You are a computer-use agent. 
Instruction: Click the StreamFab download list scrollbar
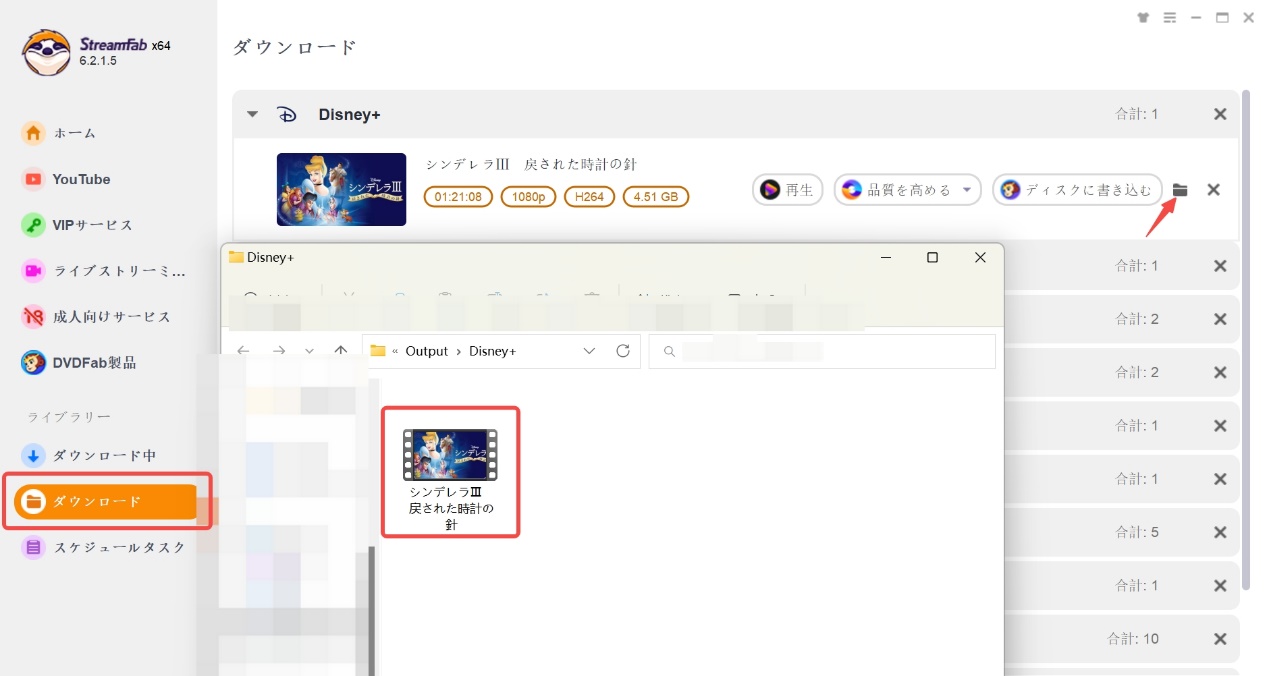click(1246, 340)
